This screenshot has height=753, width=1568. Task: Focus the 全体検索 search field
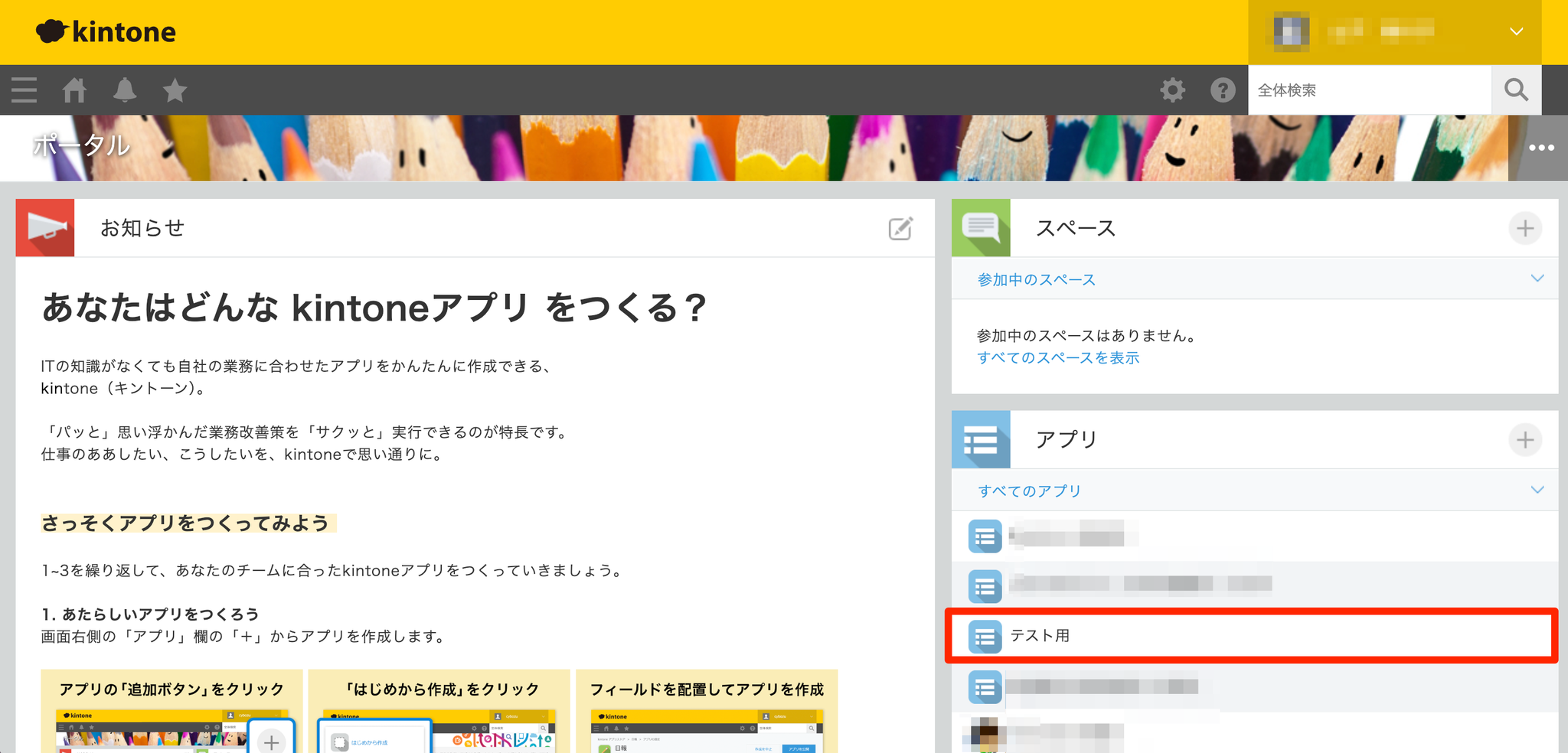[x=1369, y=90]
